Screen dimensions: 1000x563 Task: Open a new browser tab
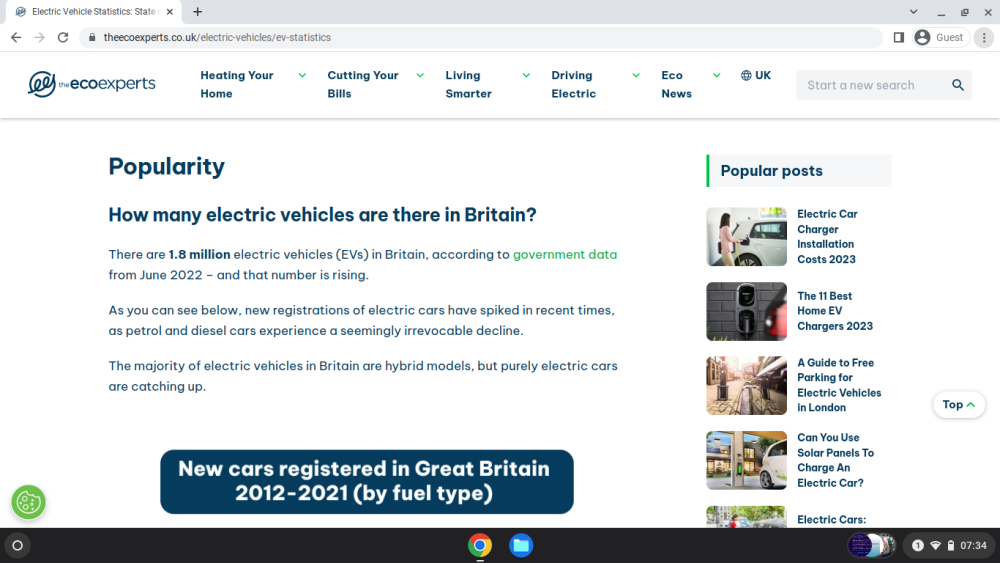point(198,11)
